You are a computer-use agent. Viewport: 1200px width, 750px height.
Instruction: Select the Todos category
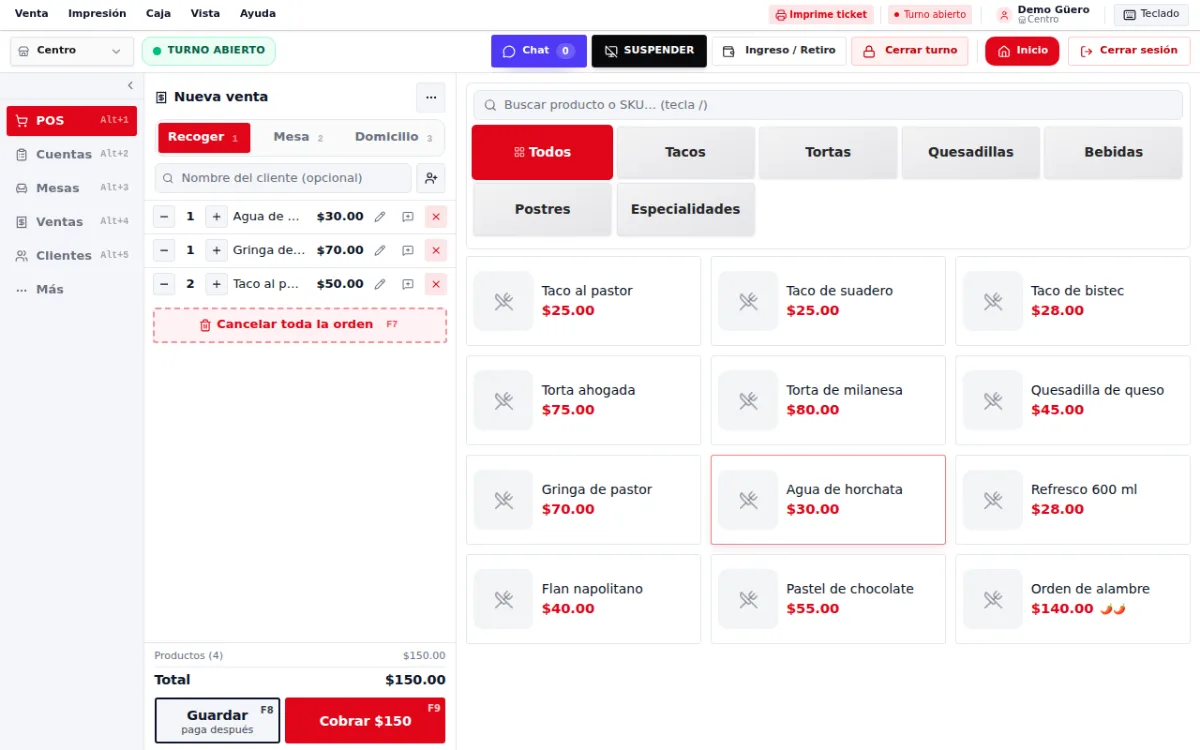click(x=542, y=152)
